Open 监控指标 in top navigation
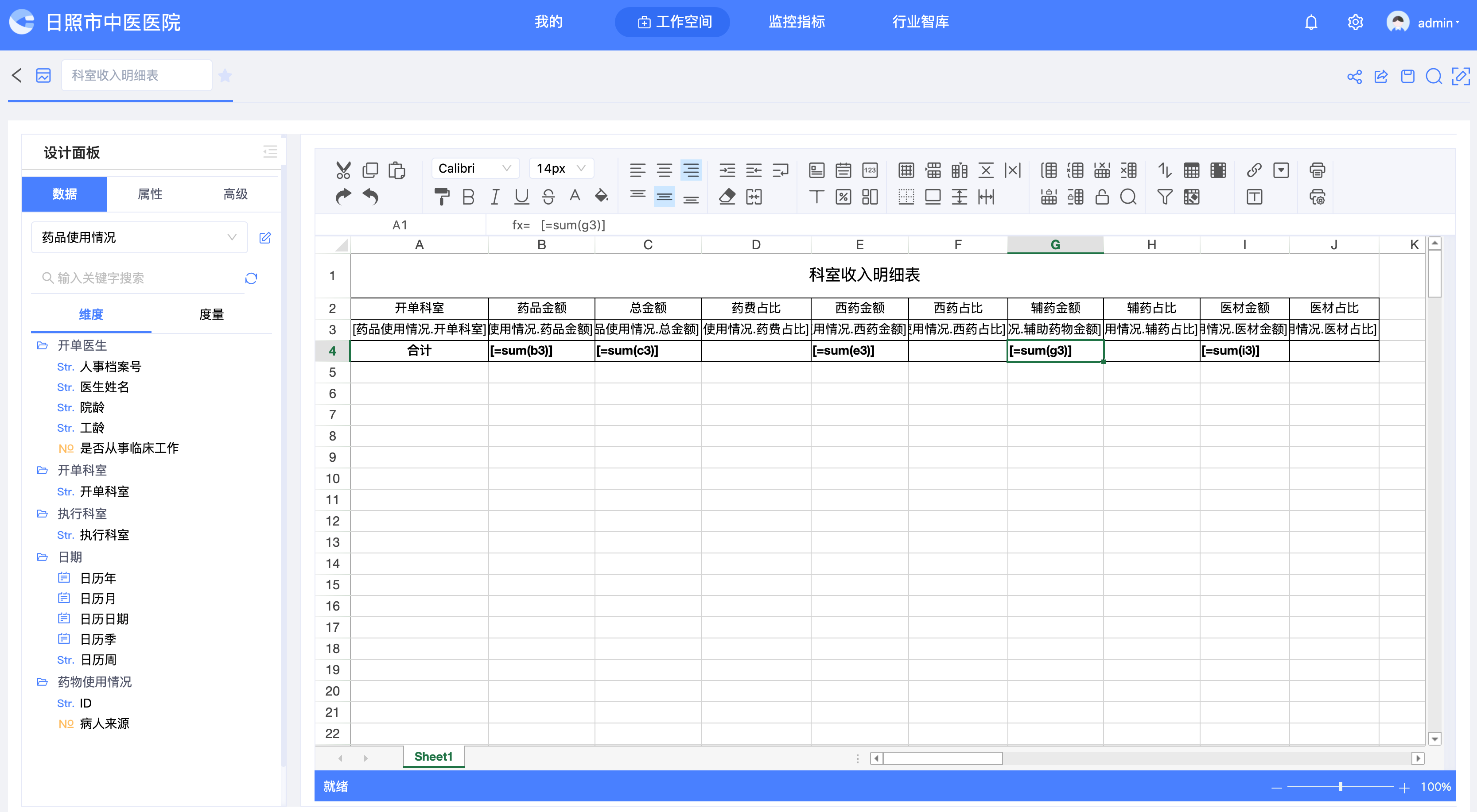The image size is (1477, 812). 797,22
